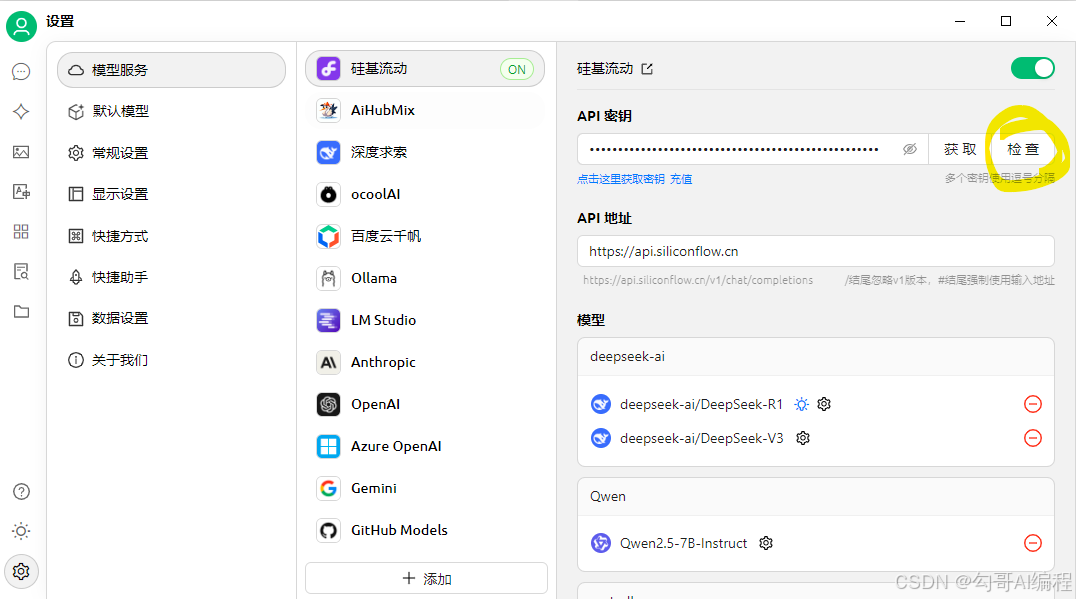Select the Anthropic provider

(425, 362)
